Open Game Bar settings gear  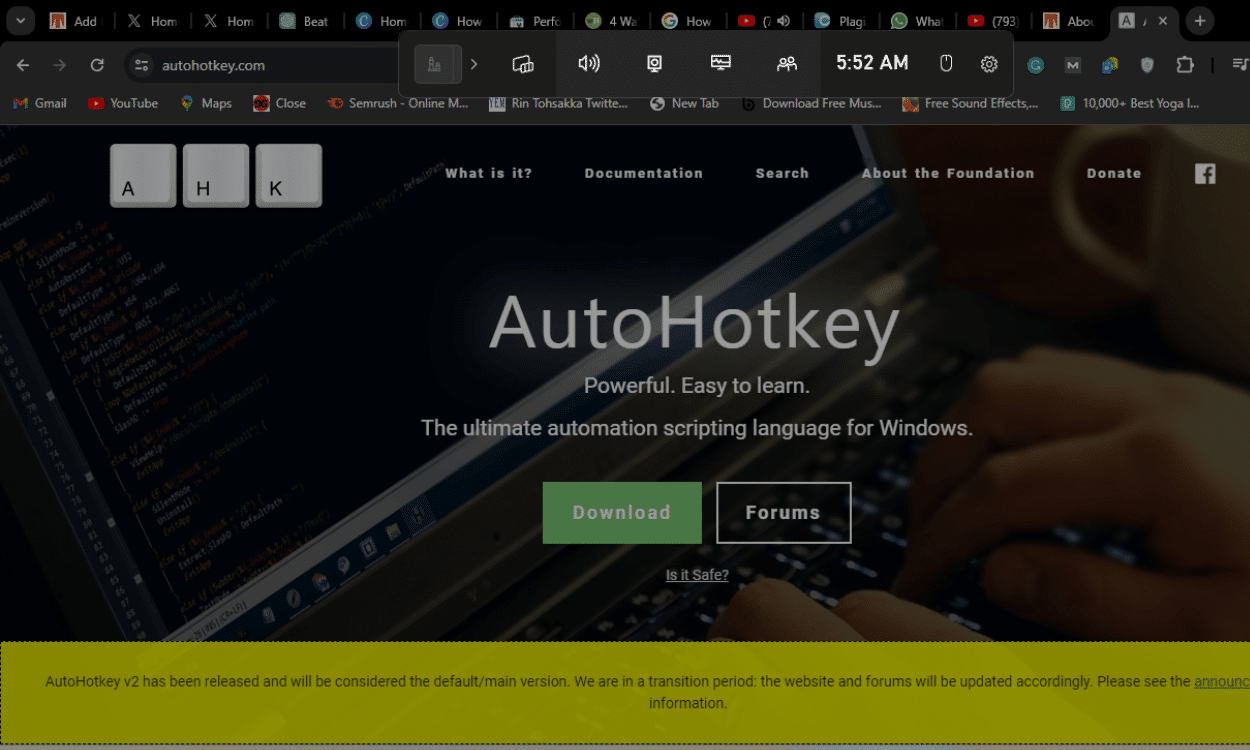(x=989, y=64)
